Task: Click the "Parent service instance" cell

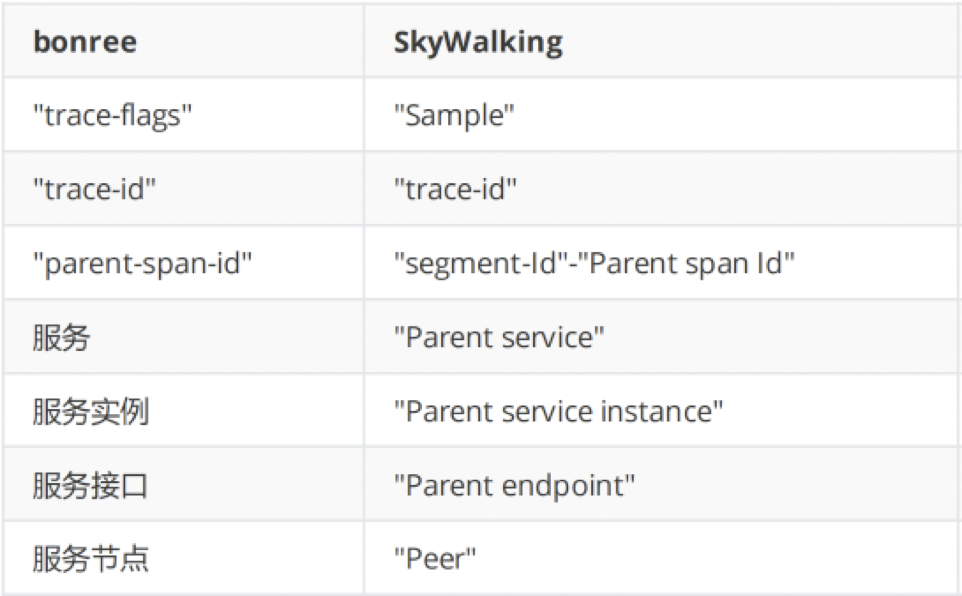Action: (x=558, y=411)
